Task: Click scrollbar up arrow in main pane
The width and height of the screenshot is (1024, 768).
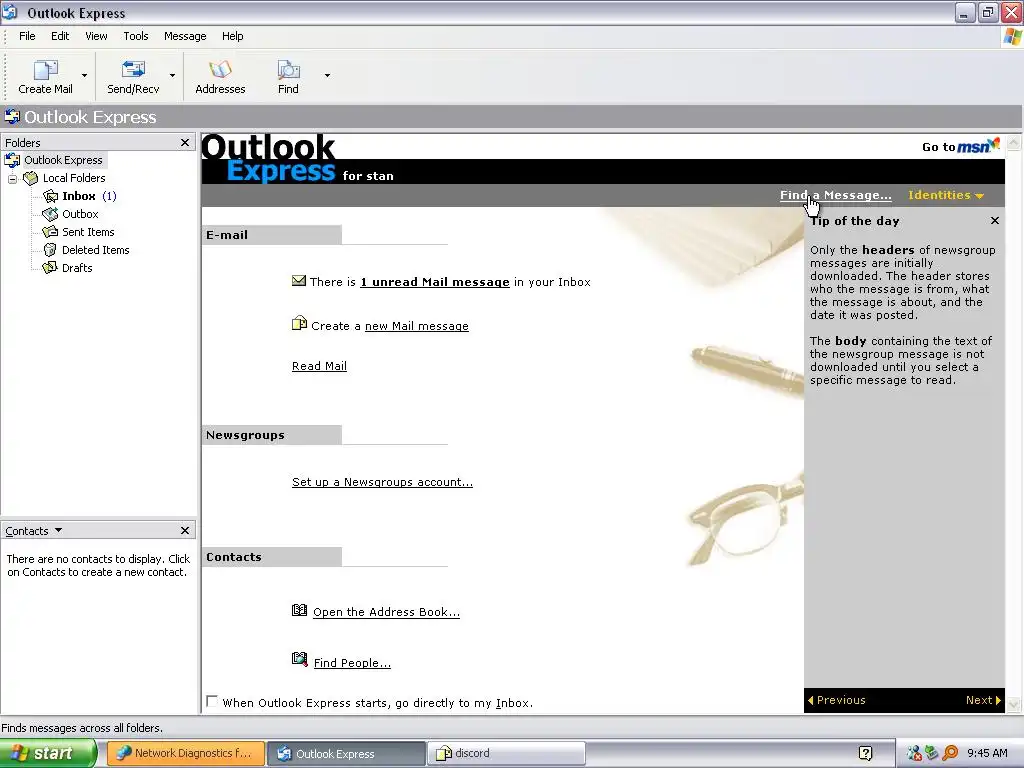Action: click(1014, 142)
